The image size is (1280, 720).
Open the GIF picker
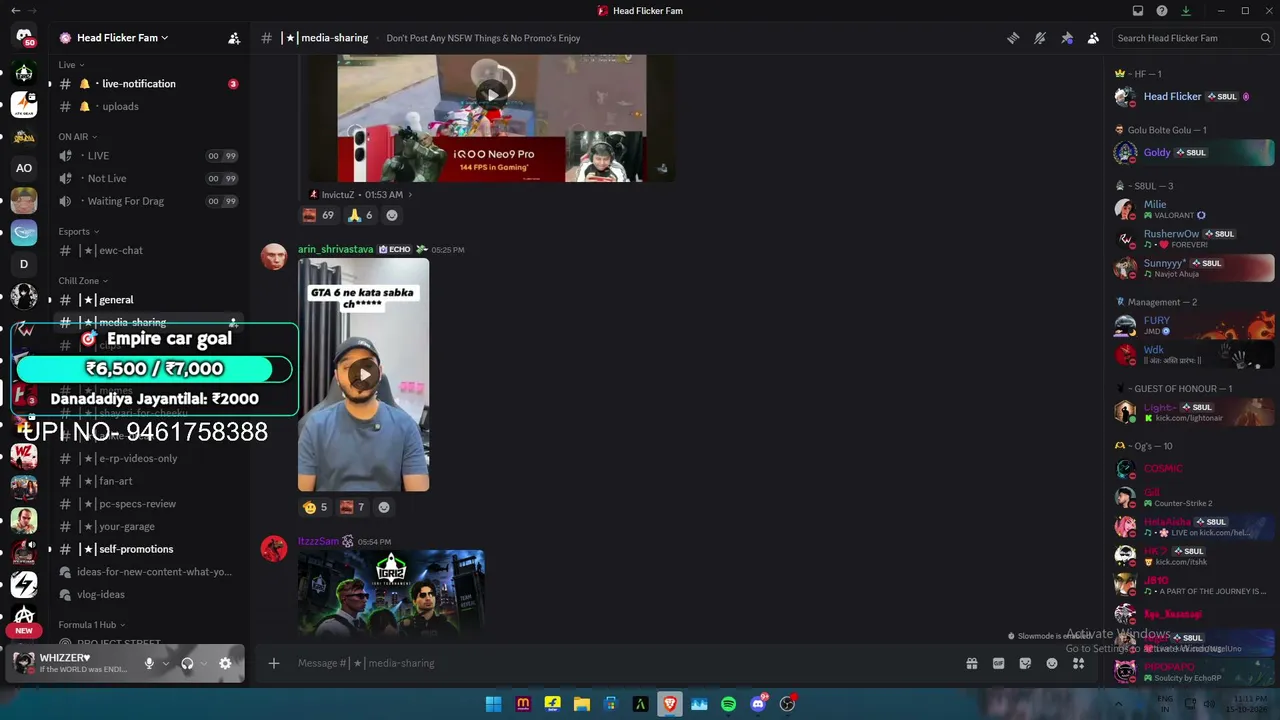pyautogui.click(x=998, y=663)
